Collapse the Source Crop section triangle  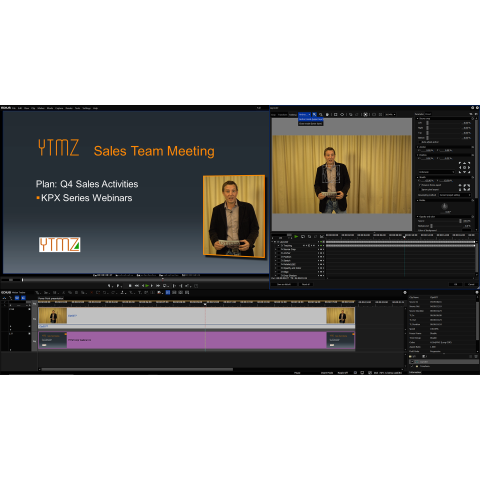point(417,118)
